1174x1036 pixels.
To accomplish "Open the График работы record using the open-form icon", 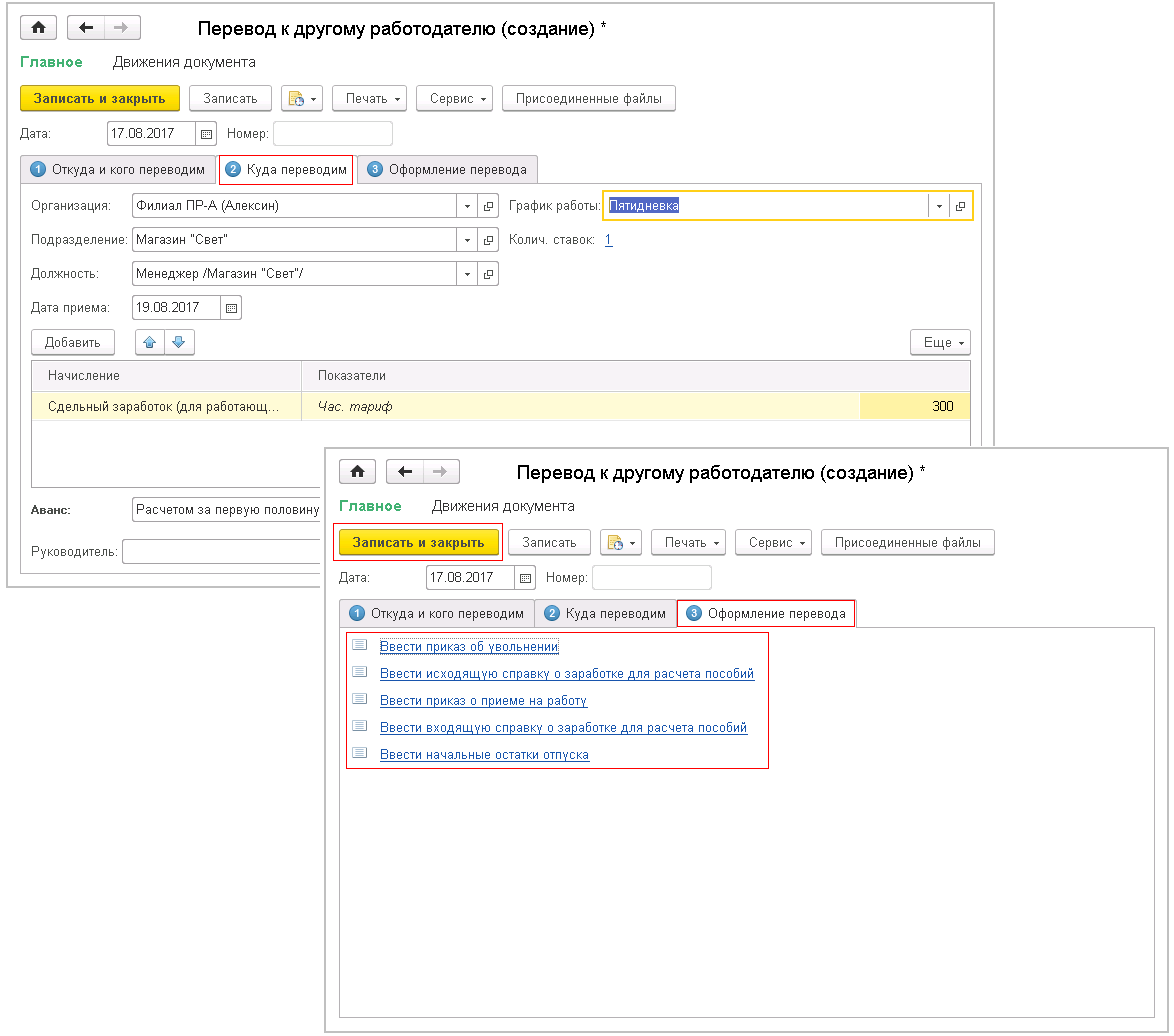I will [960, 206].
